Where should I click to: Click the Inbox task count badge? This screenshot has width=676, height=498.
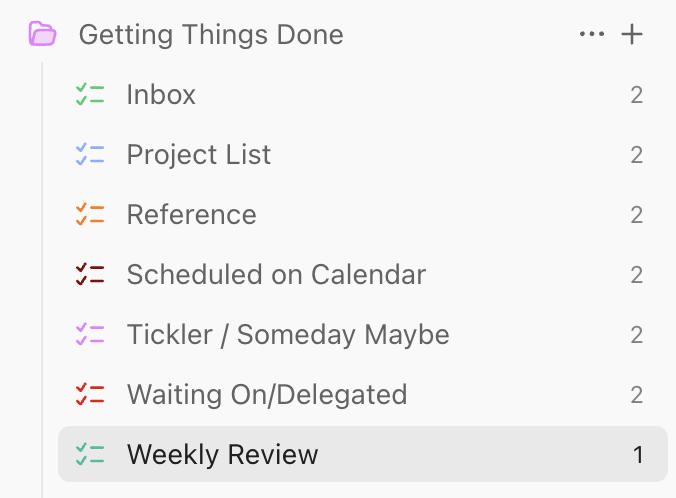point(636,95)
